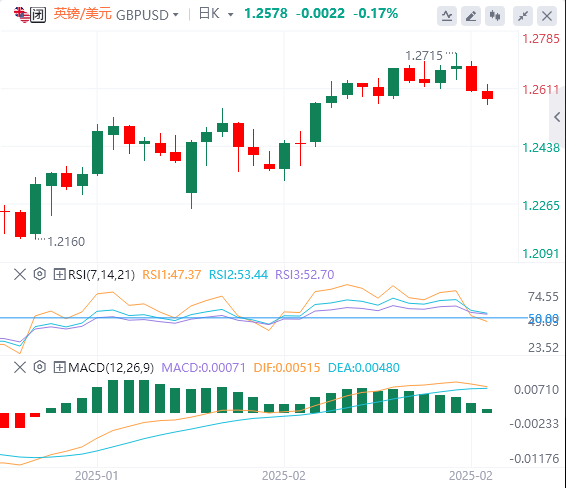Expand the RSI panel plus box
The image size is (566, 488).
(x=59, y=275)
